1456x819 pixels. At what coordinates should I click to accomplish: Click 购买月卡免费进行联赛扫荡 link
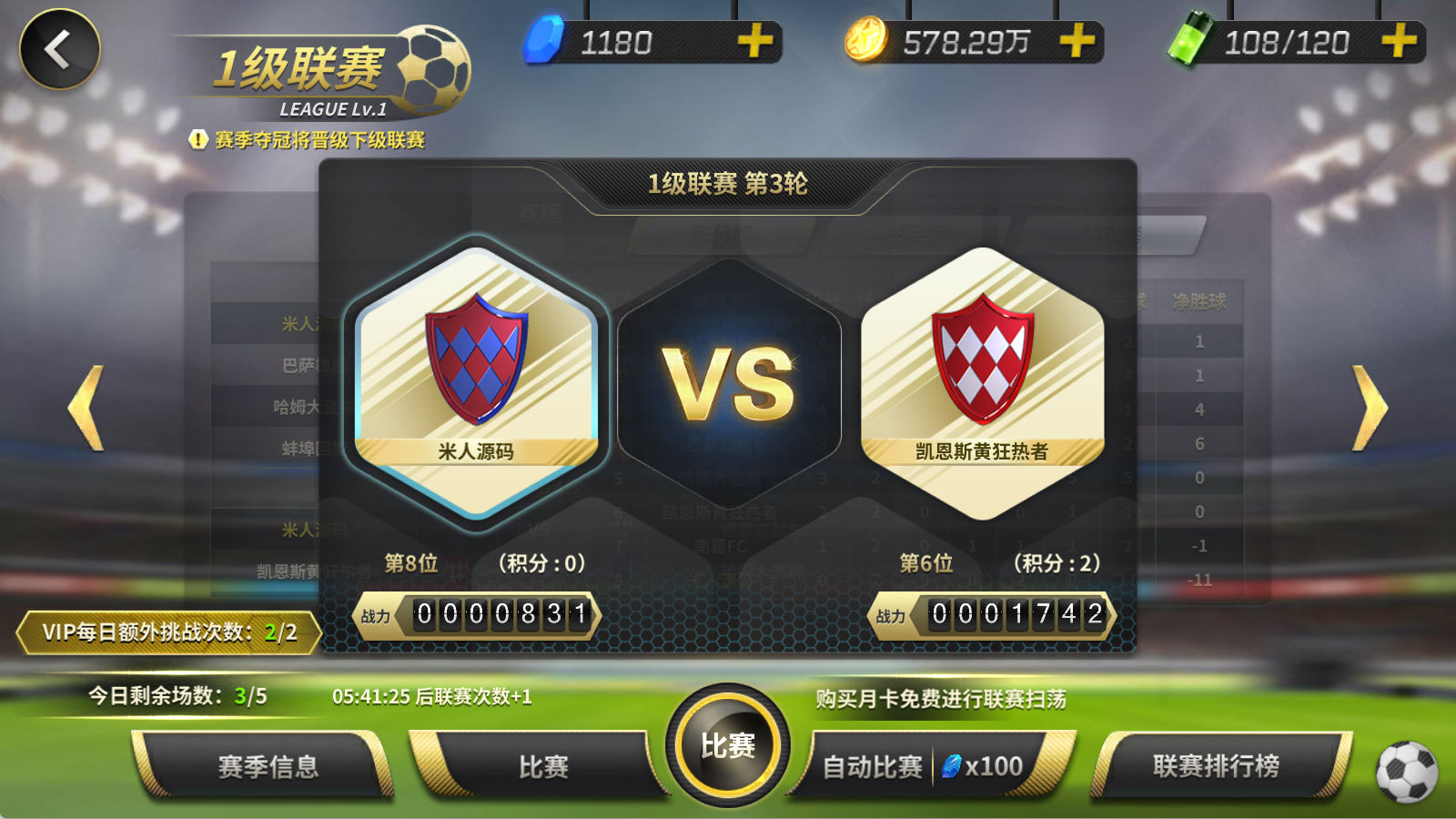click(x=941, y=699)
